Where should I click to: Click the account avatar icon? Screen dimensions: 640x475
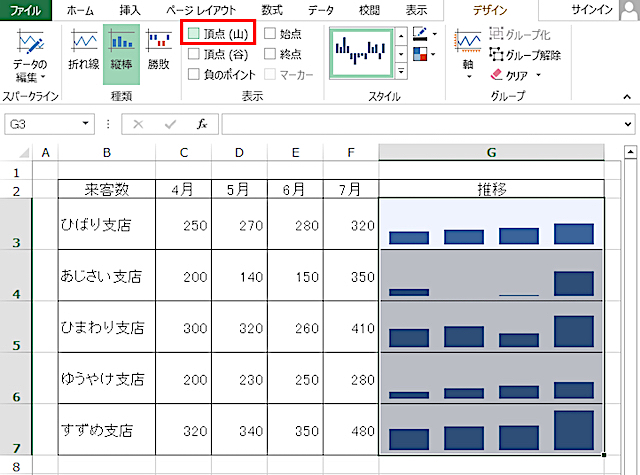[x=629, y=10]
